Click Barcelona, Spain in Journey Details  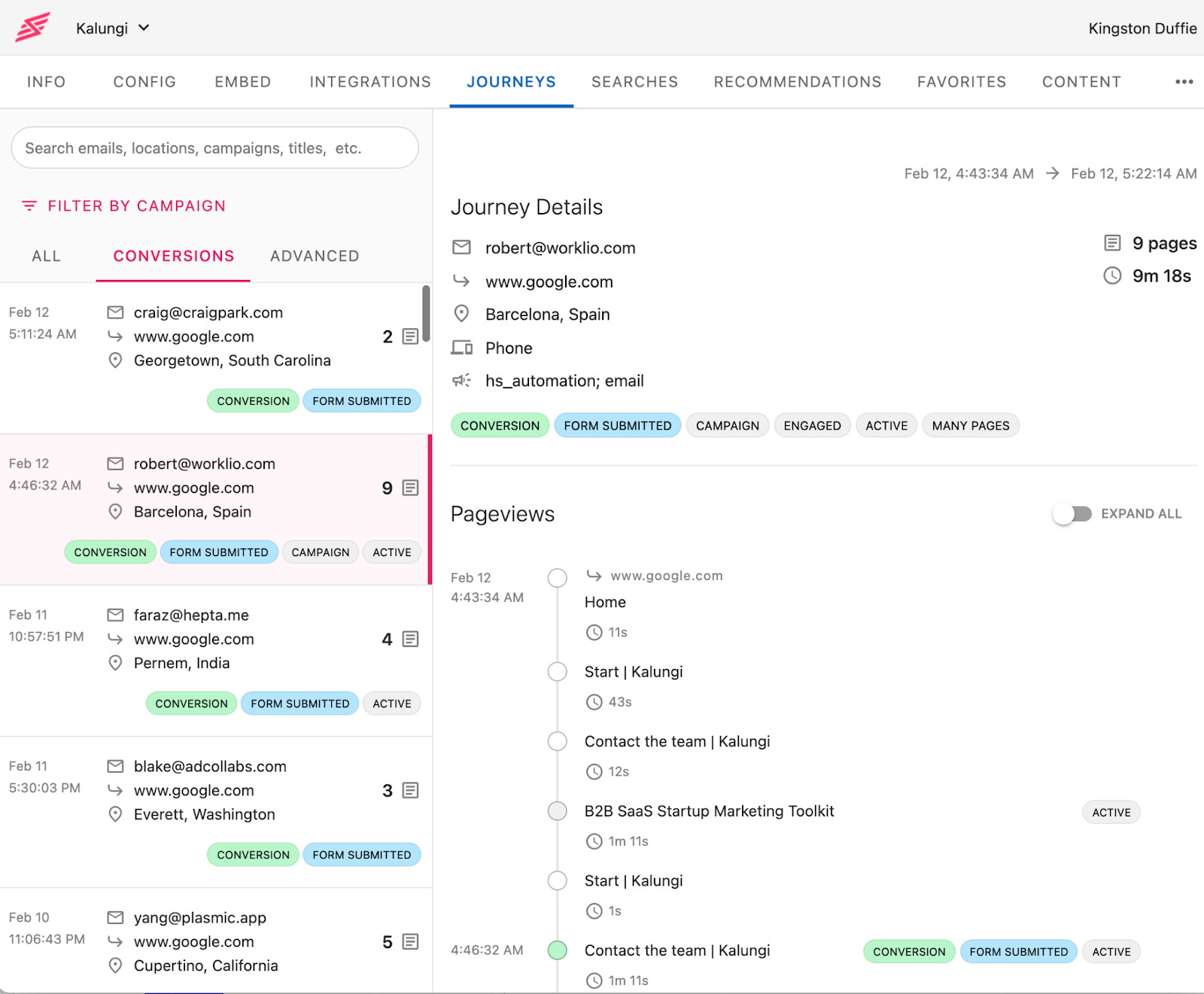tap(547, 315)
